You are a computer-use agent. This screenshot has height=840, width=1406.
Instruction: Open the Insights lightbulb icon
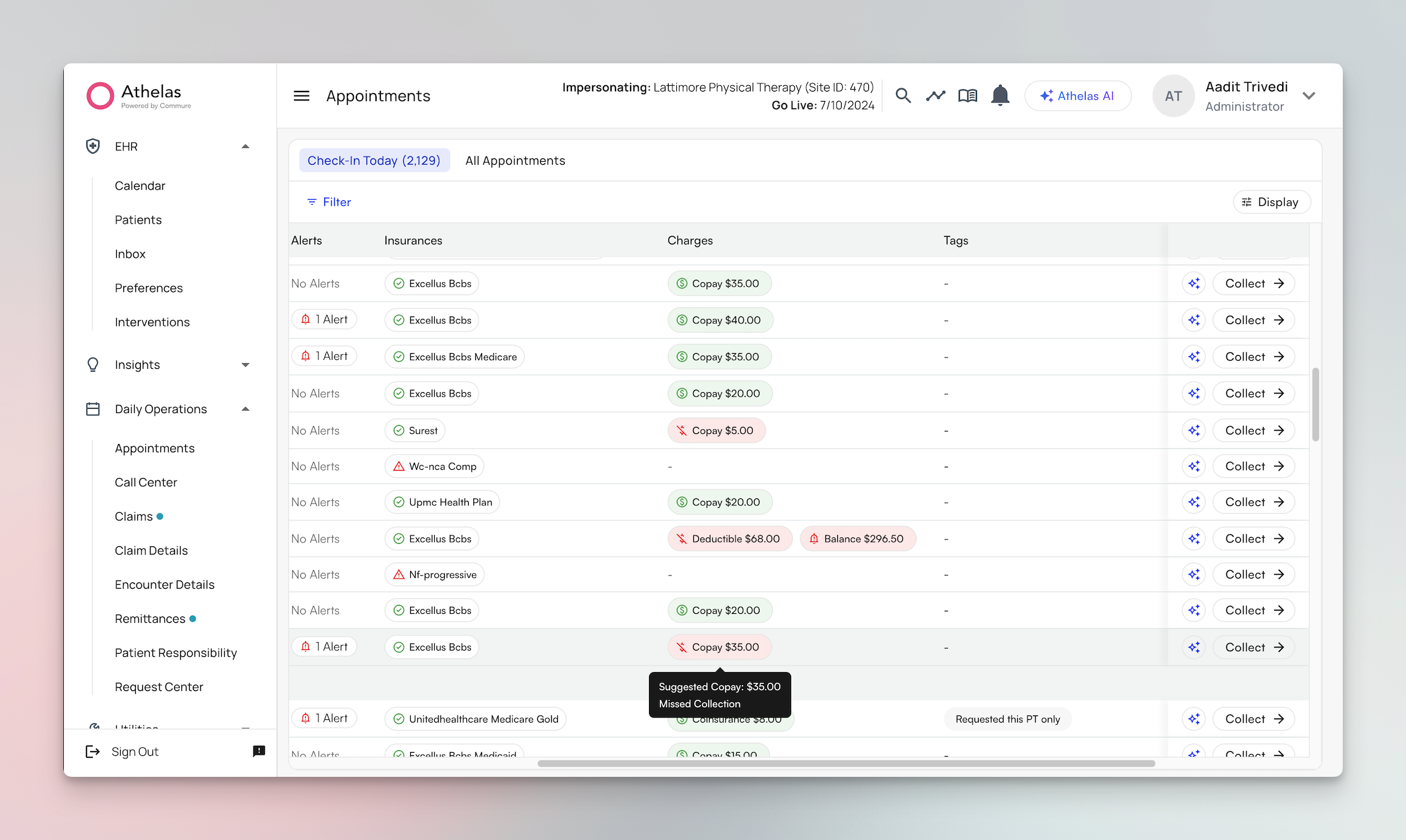tap(93, 364)
